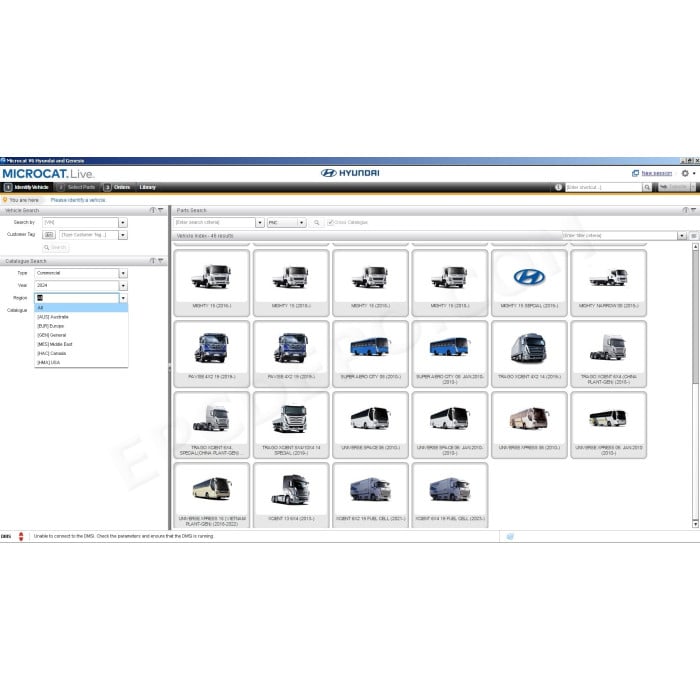Viewport: 700px width, 700px height.
Task: Click the 'You are here' pin icon
Action: [5, 200]
